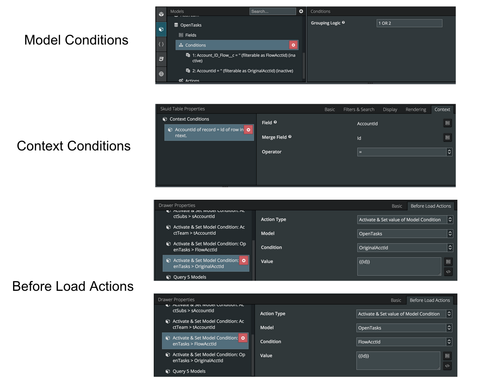This screenshot has width=490, height=384.
Task: Switch to the Rendering tab
Action: (416, 109)
